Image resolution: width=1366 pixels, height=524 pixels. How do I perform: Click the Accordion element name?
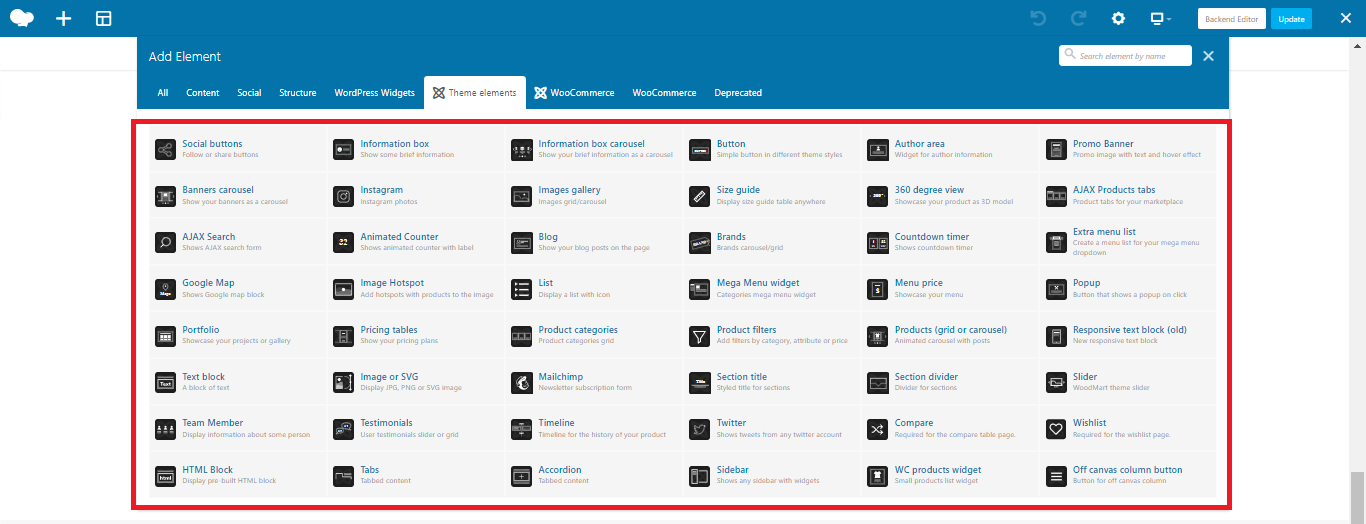560,470
